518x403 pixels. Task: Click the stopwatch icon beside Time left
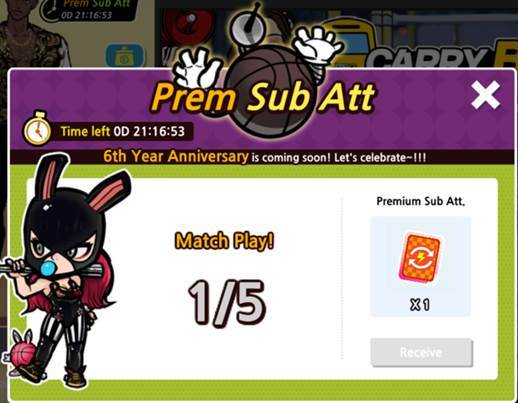click(x=37, y=129)
